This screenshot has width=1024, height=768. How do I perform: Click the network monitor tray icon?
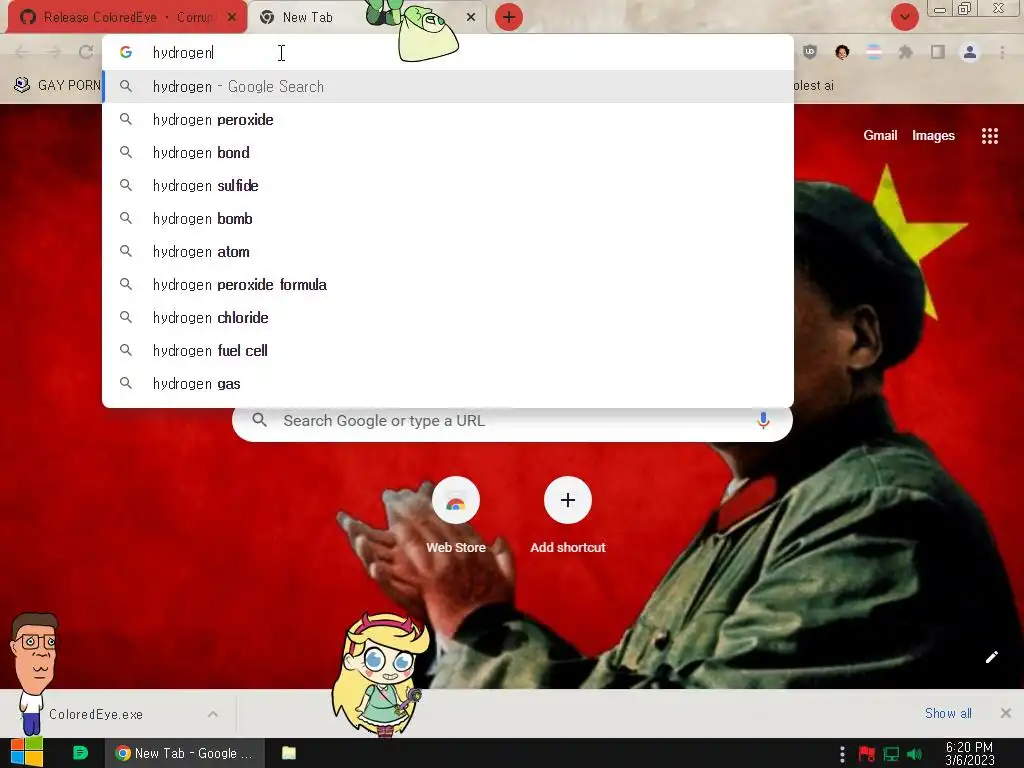(891, 754)
